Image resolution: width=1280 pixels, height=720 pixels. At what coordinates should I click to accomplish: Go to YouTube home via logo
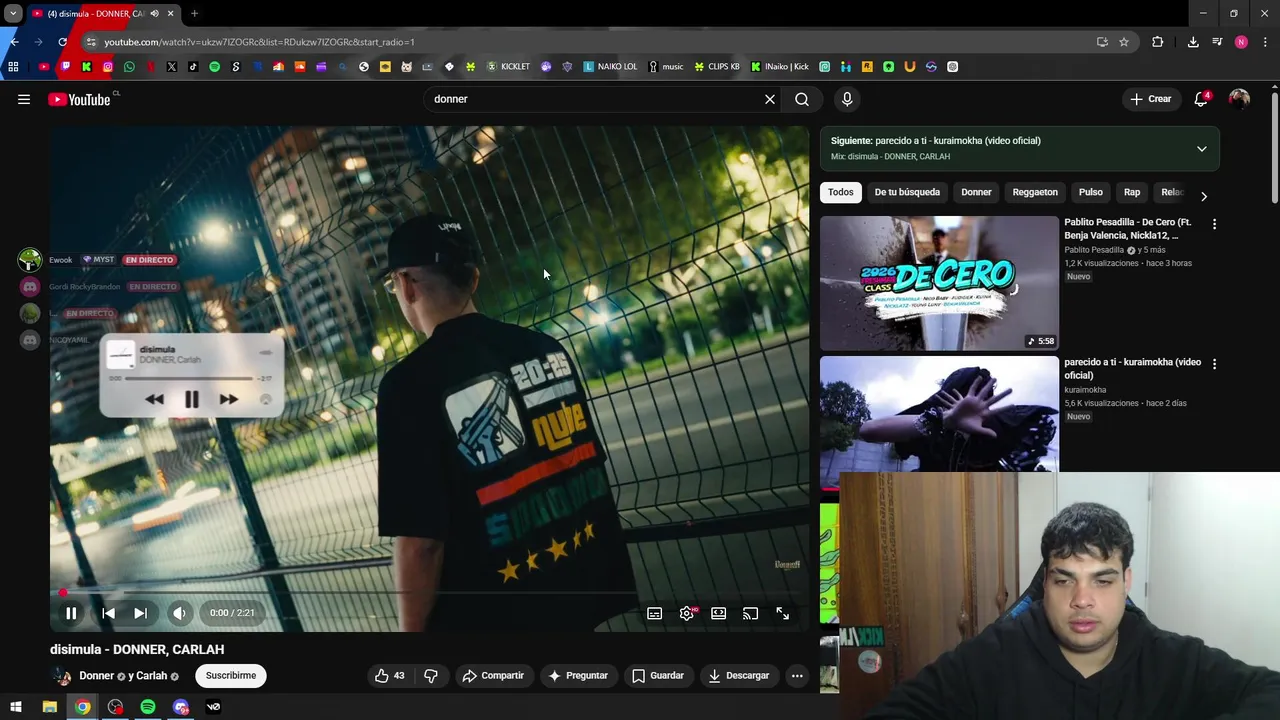point(79,99)
